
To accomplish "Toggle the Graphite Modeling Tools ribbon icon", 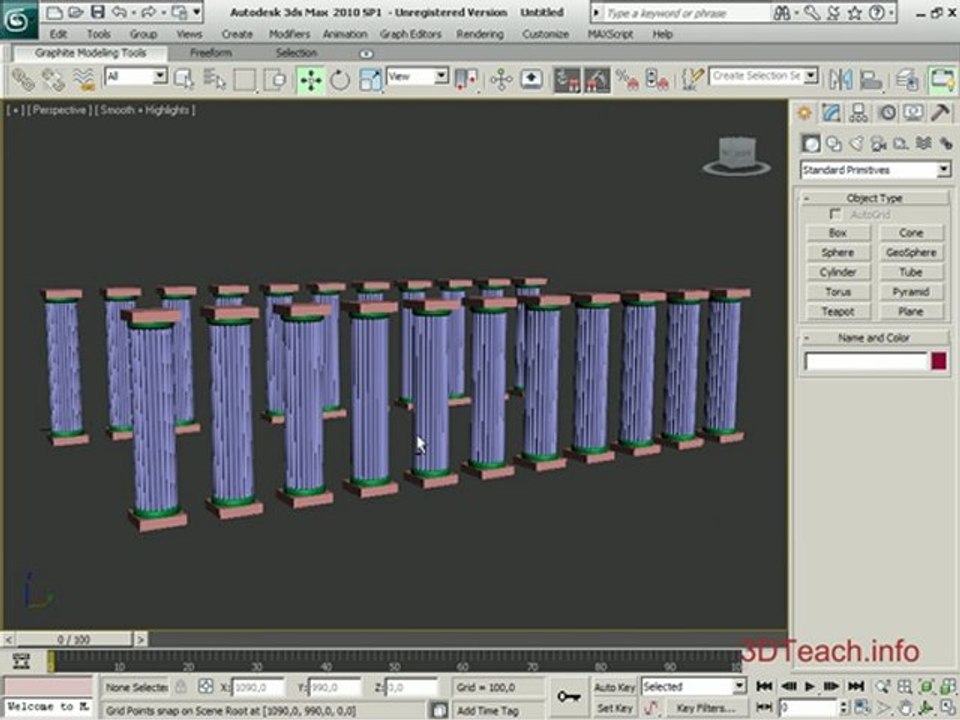I will pos(942,80).
